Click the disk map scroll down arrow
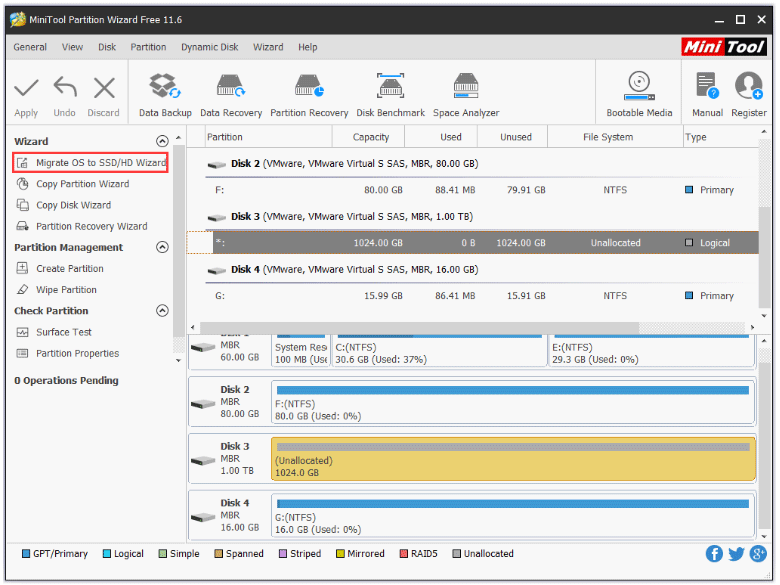This screenshot has width=780, height=585. 764,536
